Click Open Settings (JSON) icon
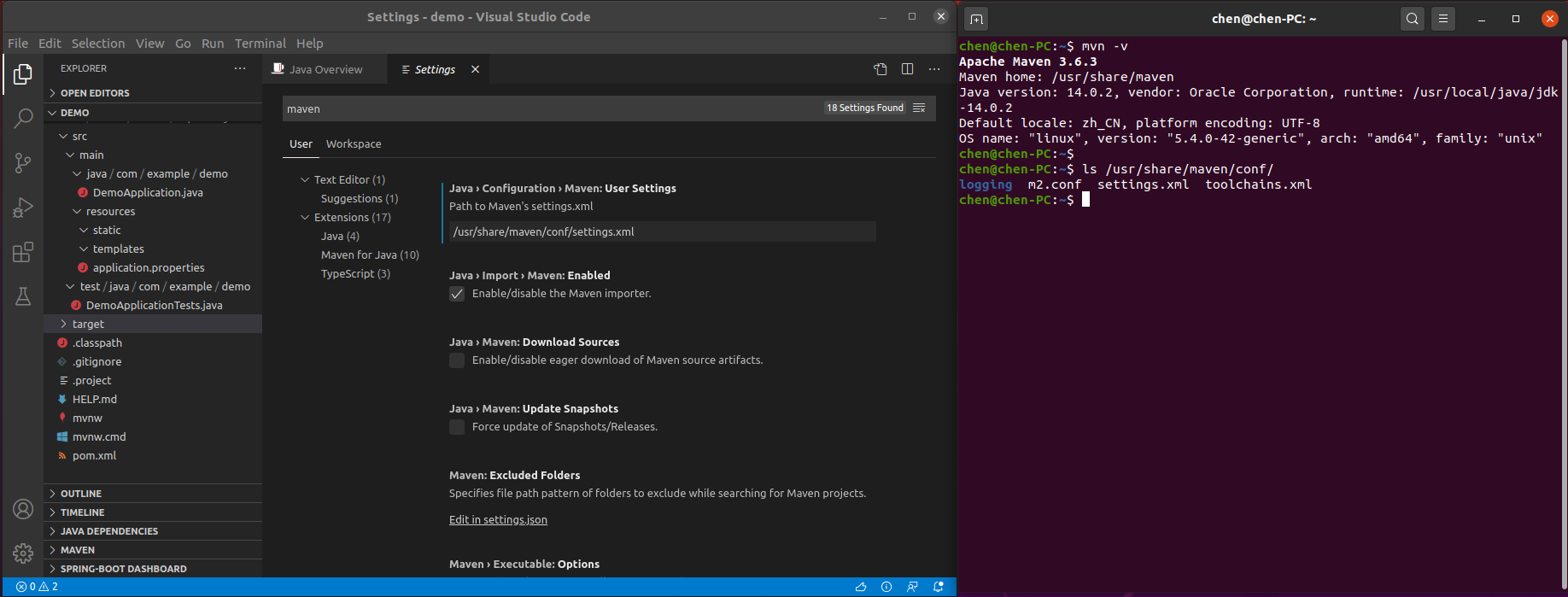This screenshot has height=597, width=1568. click(x=881, y=69)
